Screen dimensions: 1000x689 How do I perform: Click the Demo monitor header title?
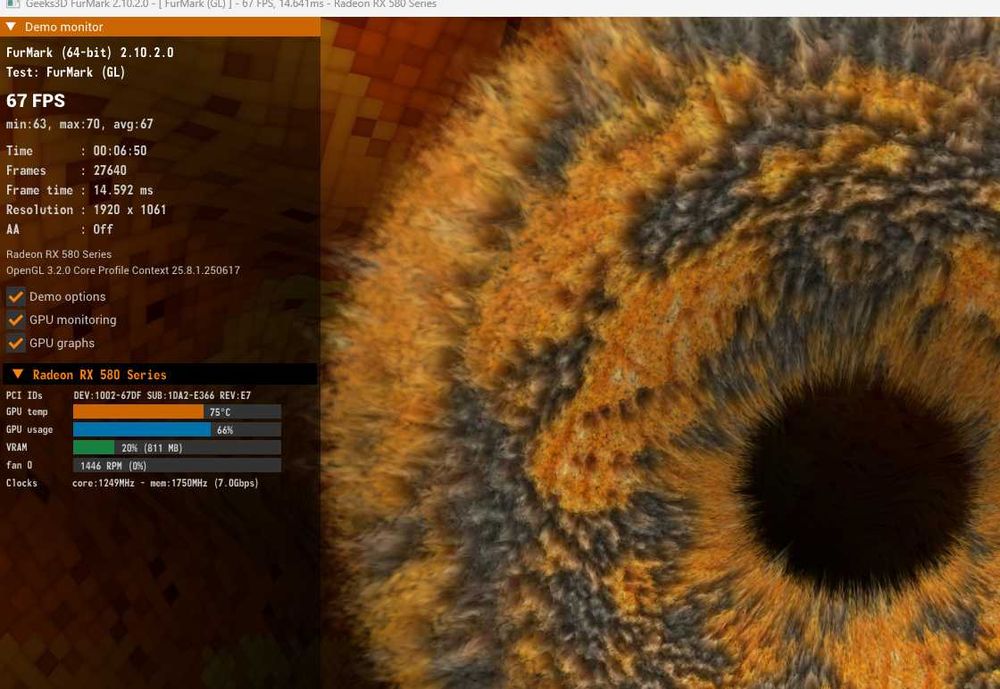pos(64,27)
